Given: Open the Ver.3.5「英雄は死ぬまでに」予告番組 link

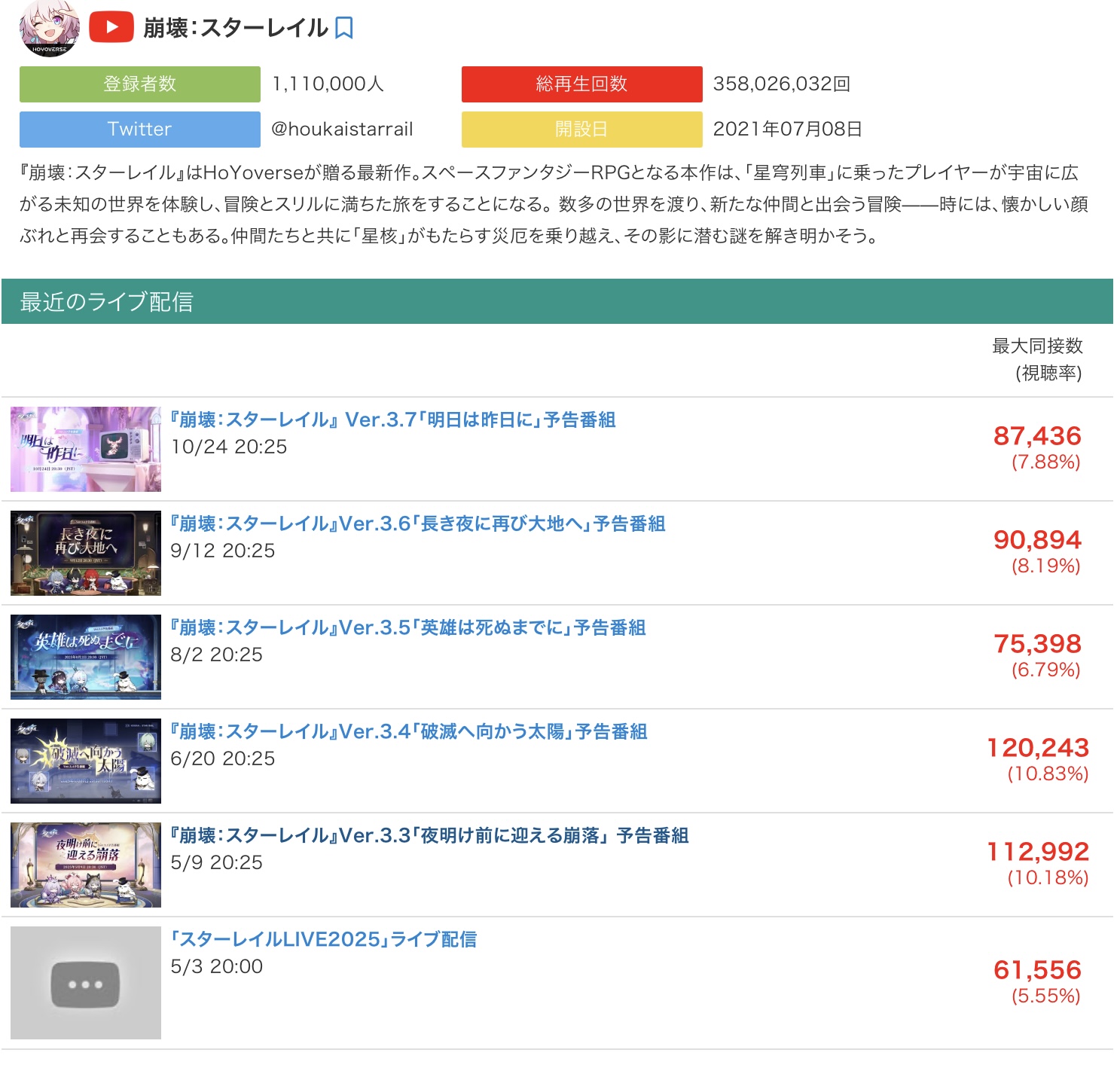Looking at the screenshot, I should [x=408, y=627].
